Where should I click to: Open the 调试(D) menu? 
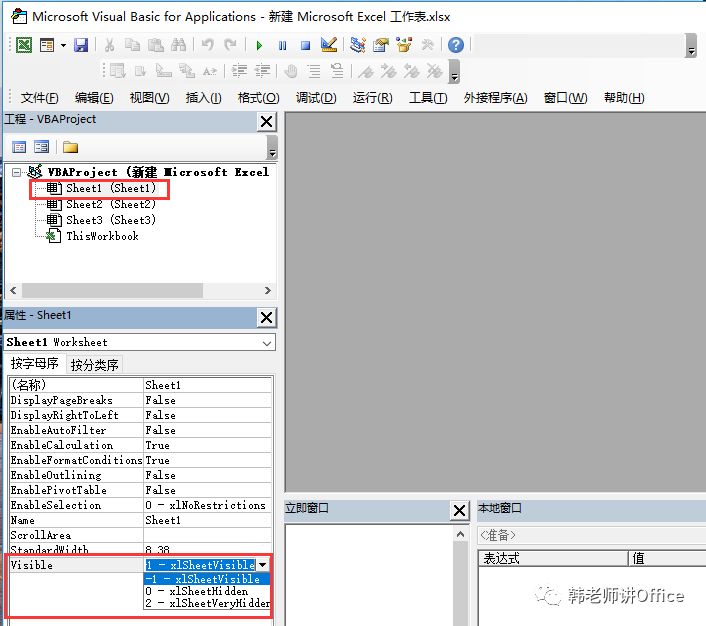click(316, 98)
